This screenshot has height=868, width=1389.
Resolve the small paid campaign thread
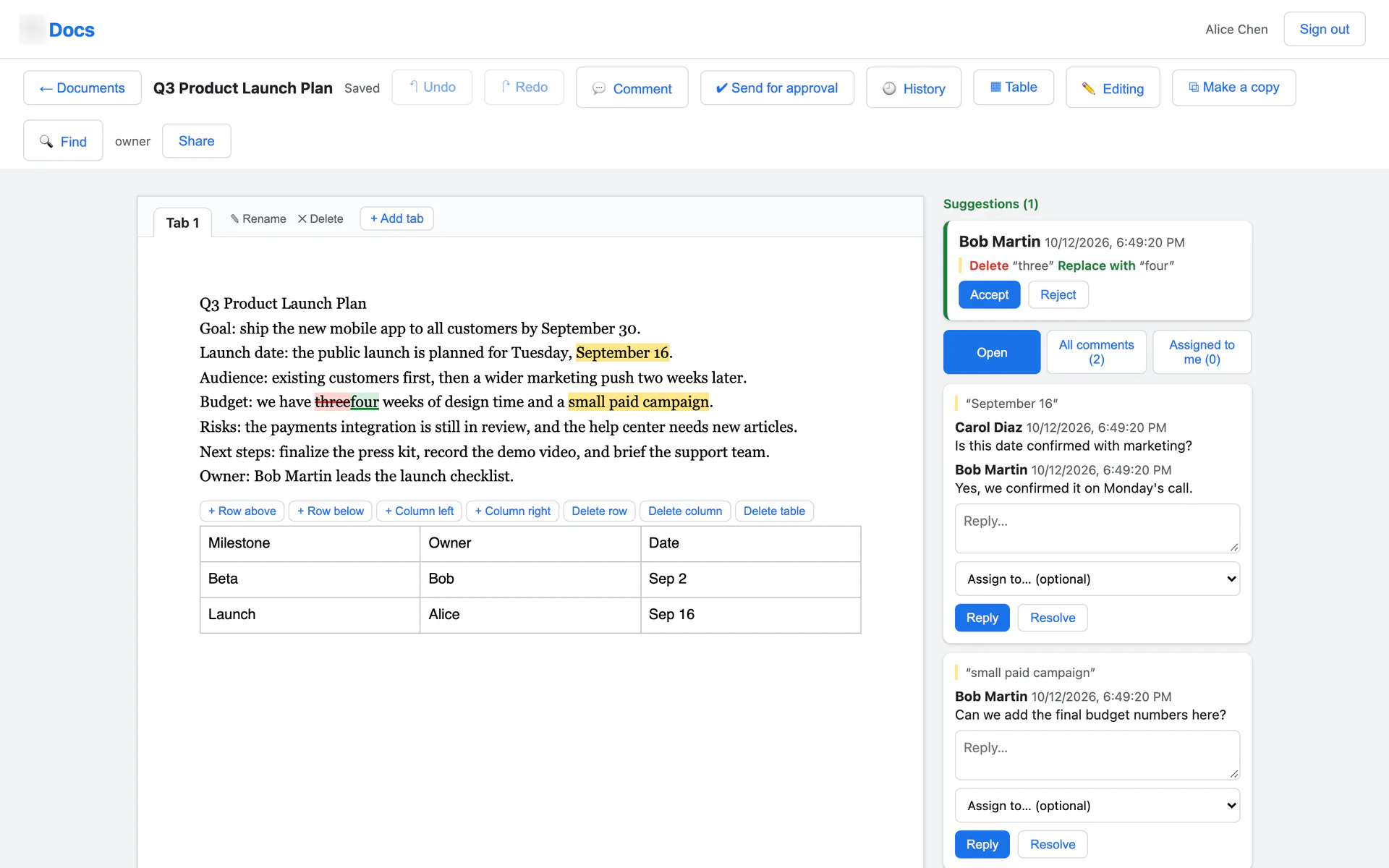[1052, 844]
